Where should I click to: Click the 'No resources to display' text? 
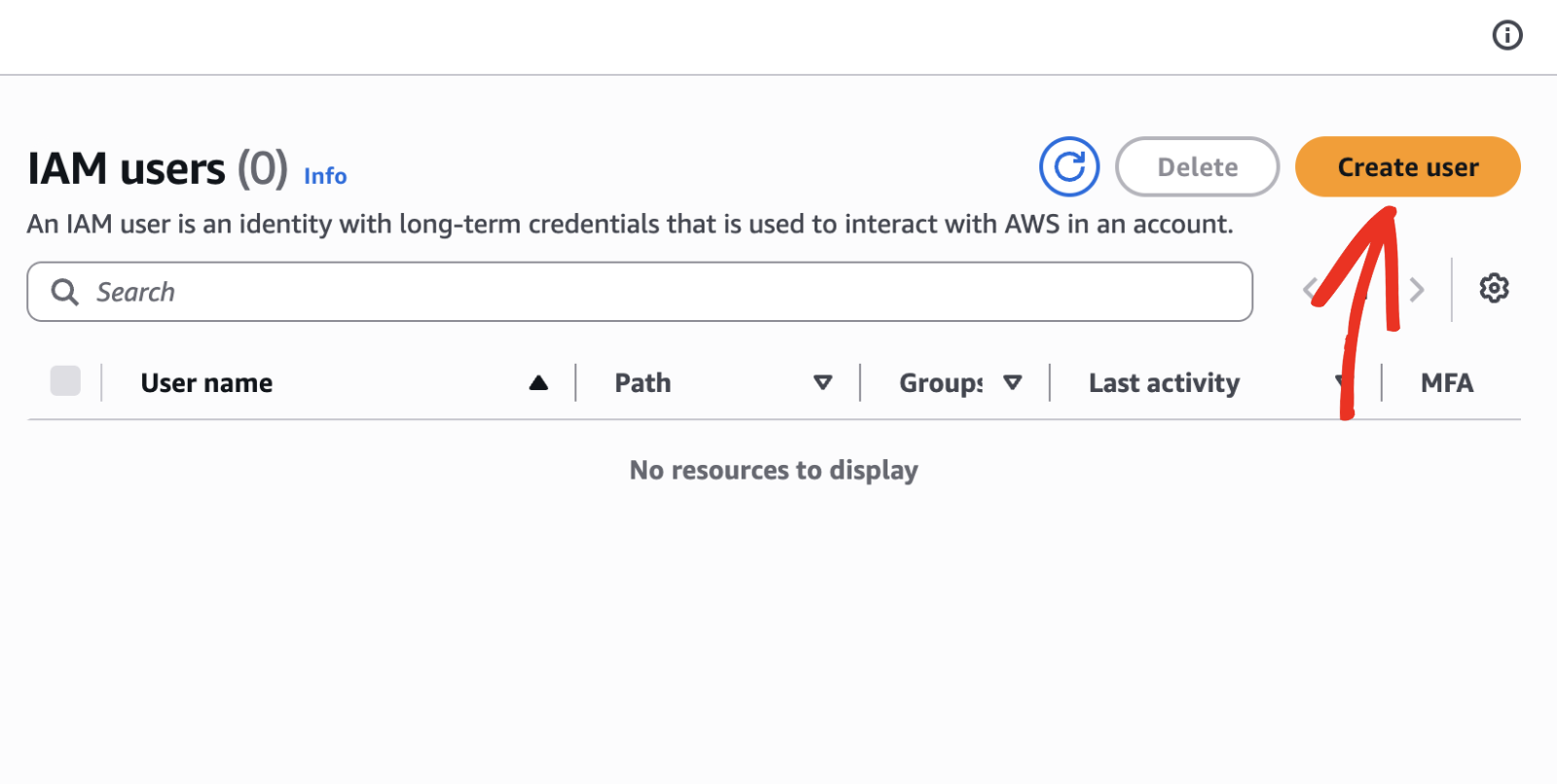click(774, 471)
